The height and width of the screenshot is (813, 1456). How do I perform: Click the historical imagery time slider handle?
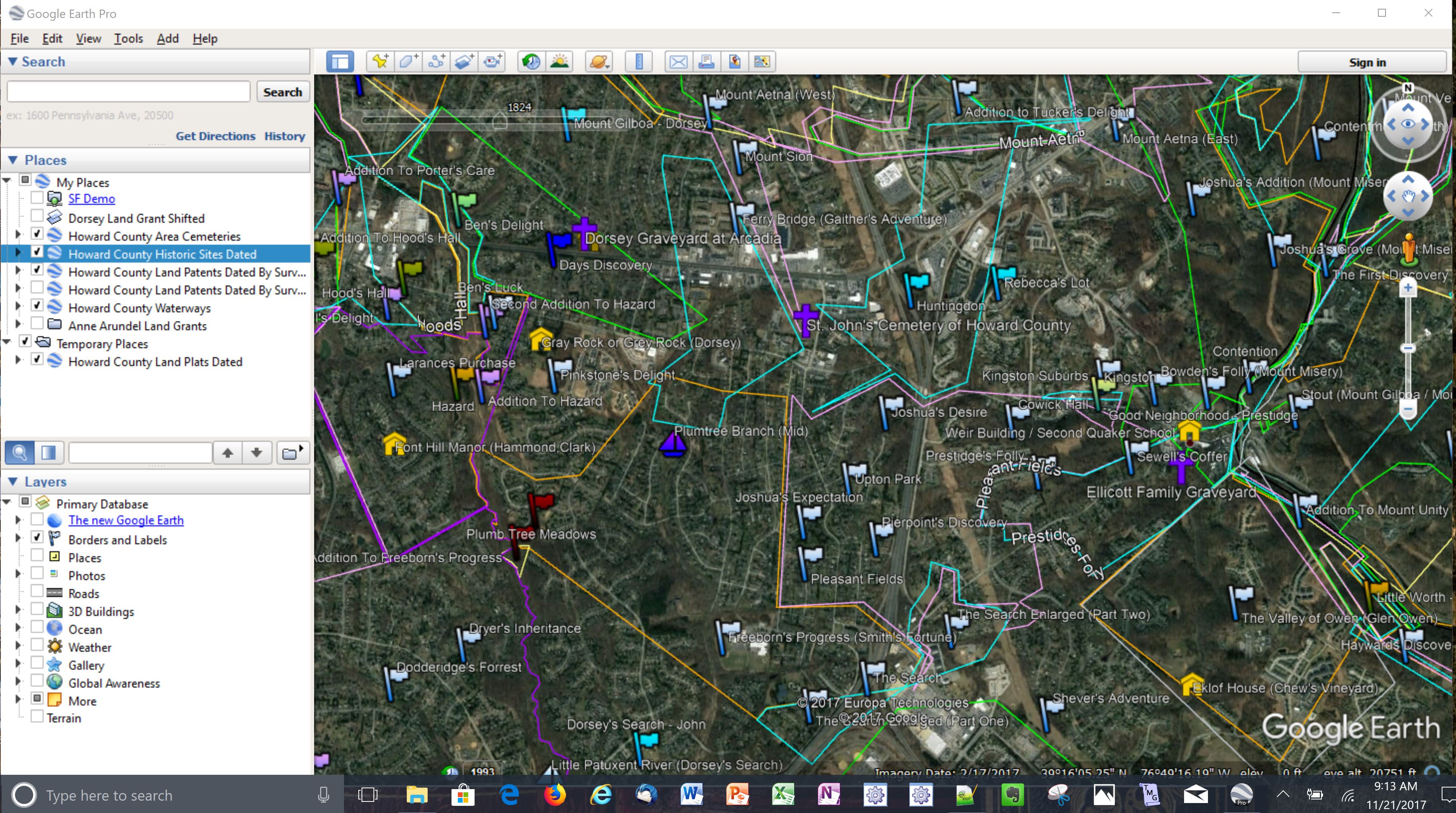[x=500, y=120]
